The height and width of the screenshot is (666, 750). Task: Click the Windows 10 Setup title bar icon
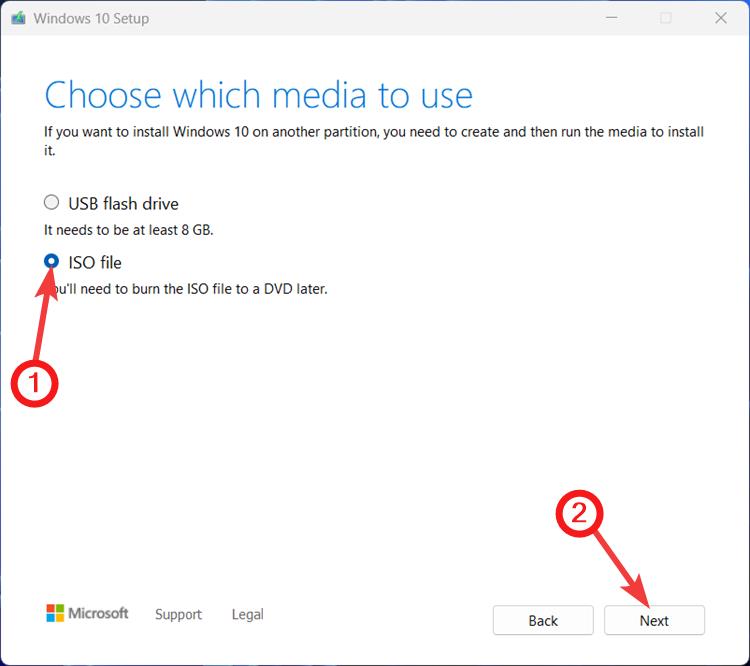point(18,18)
